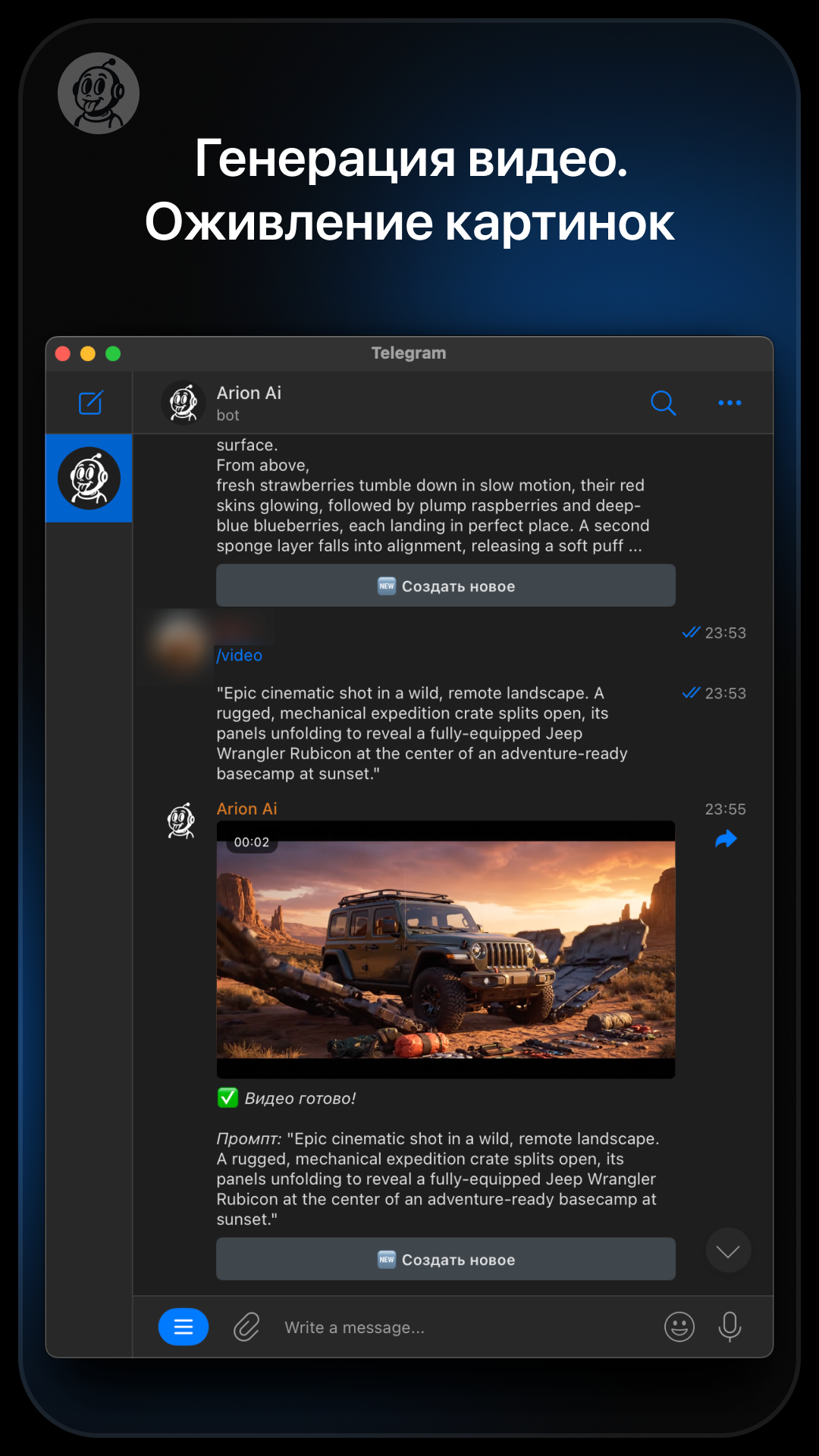Click the Arion Ai sender name above video
The height and width of the screenshot is (1456, 819).
tap(247, 808)
